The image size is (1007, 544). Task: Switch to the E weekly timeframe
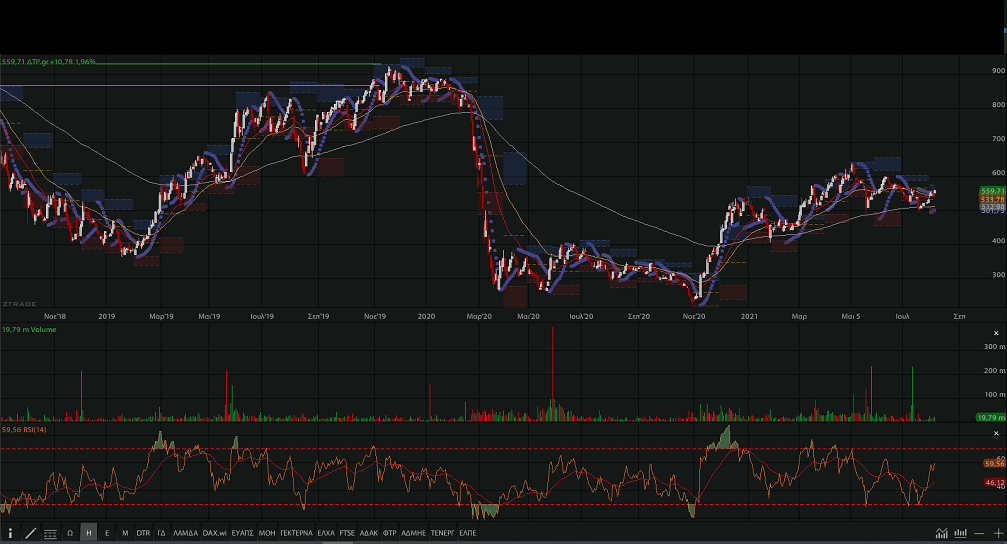[107, 533]
